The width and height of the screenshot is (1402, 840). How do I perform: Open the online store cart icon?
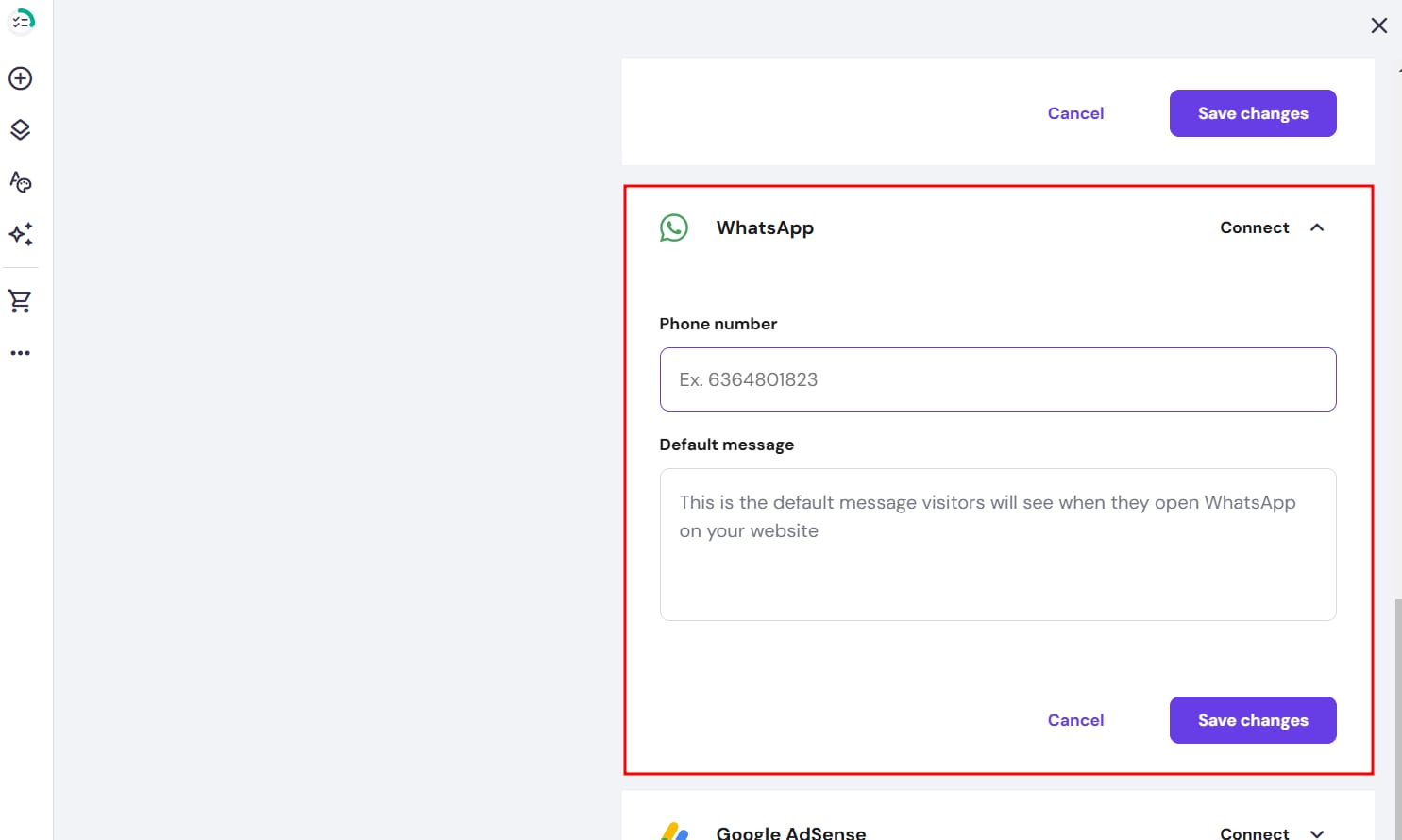point(21,301)
